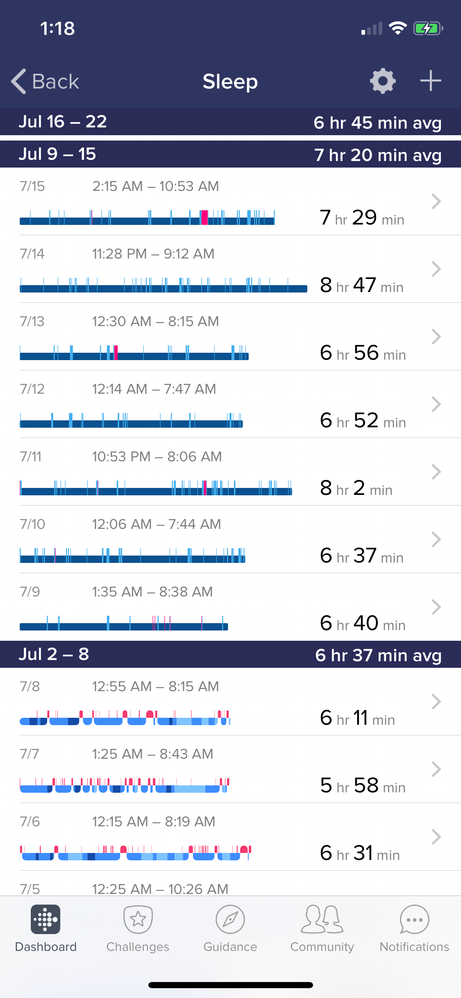
Task: Open the 7/8 entry chevron
Action: click(436, 701)
